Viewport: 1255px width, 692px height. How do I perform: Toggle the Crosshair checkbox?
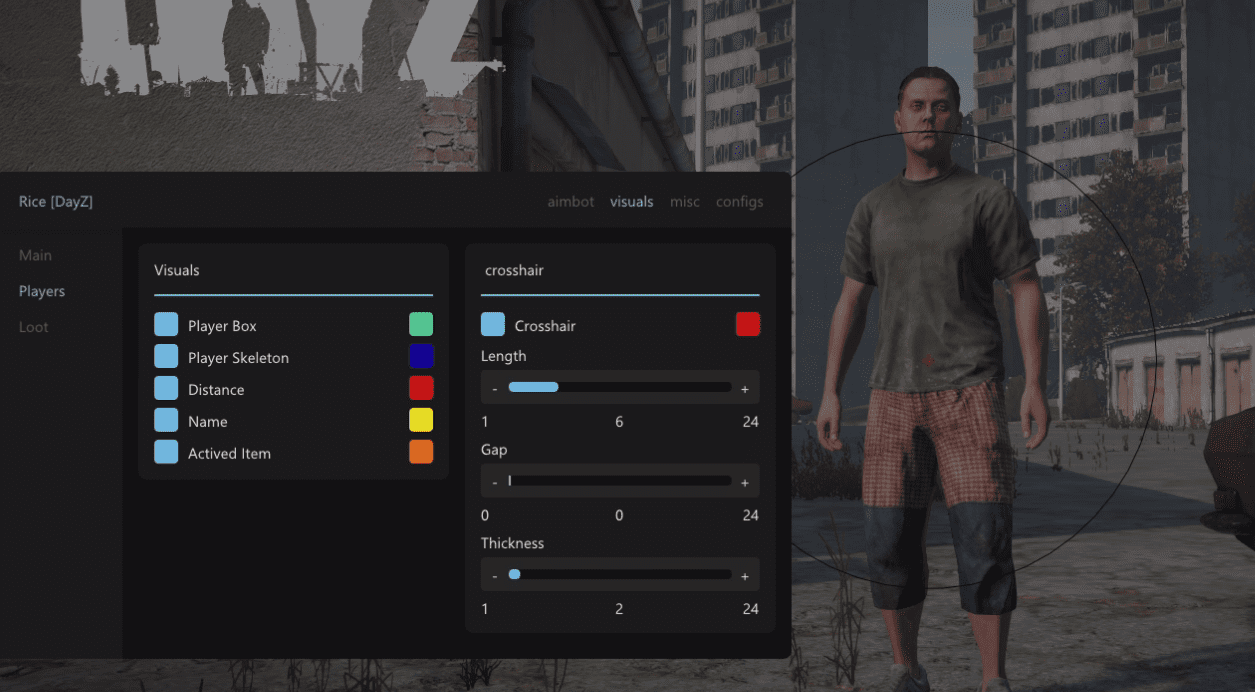(x=493, y=325)
